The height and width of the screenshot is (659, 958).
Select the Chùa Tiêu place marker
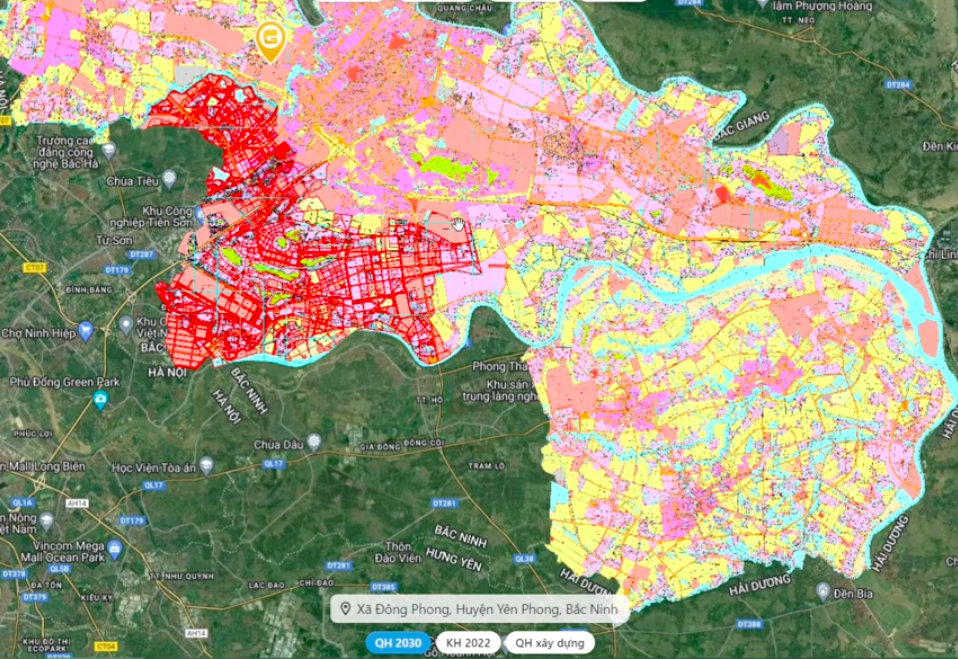pos(169,178)
